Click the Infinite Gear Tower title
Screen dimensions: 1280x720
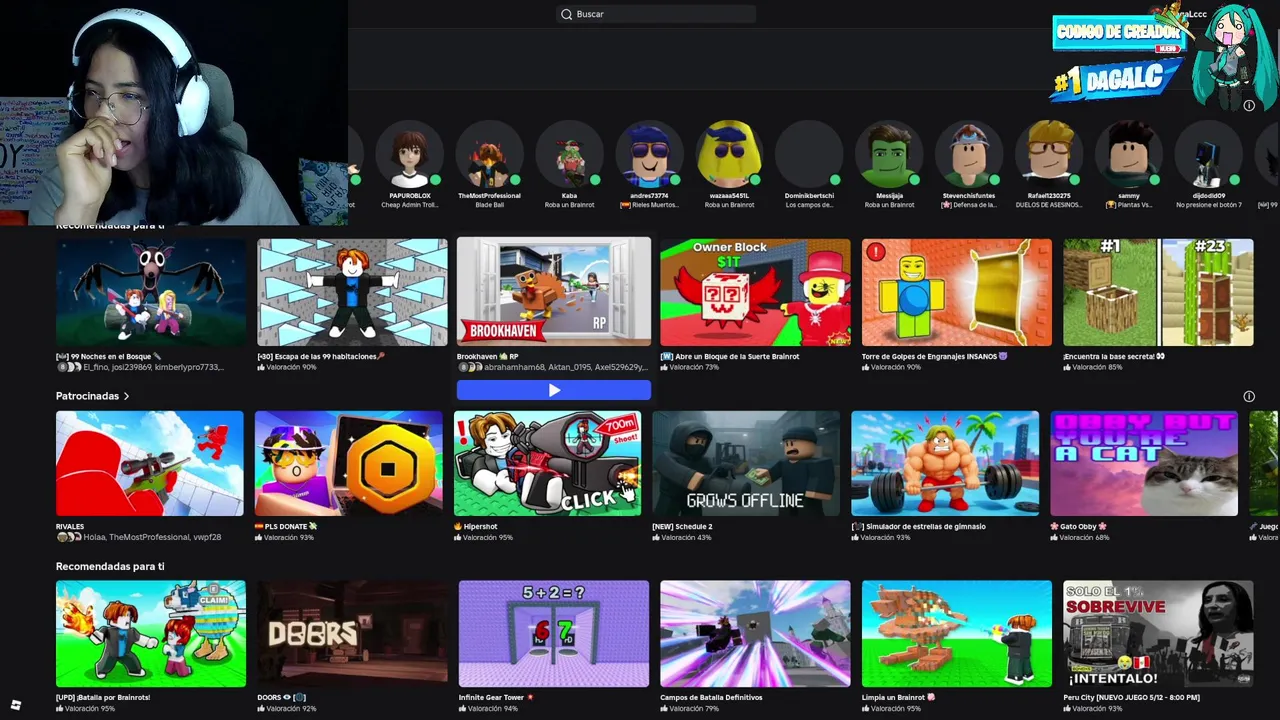click(x=496, y=697)
